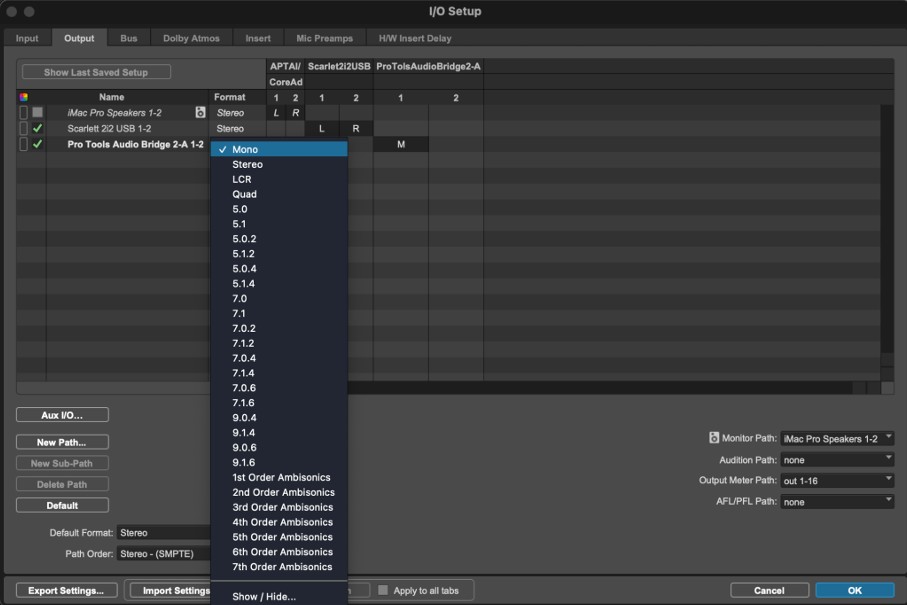The height and width of the screenshot is (605, 907).
Task: Click the Export Settings button
Action: [65, 590]
